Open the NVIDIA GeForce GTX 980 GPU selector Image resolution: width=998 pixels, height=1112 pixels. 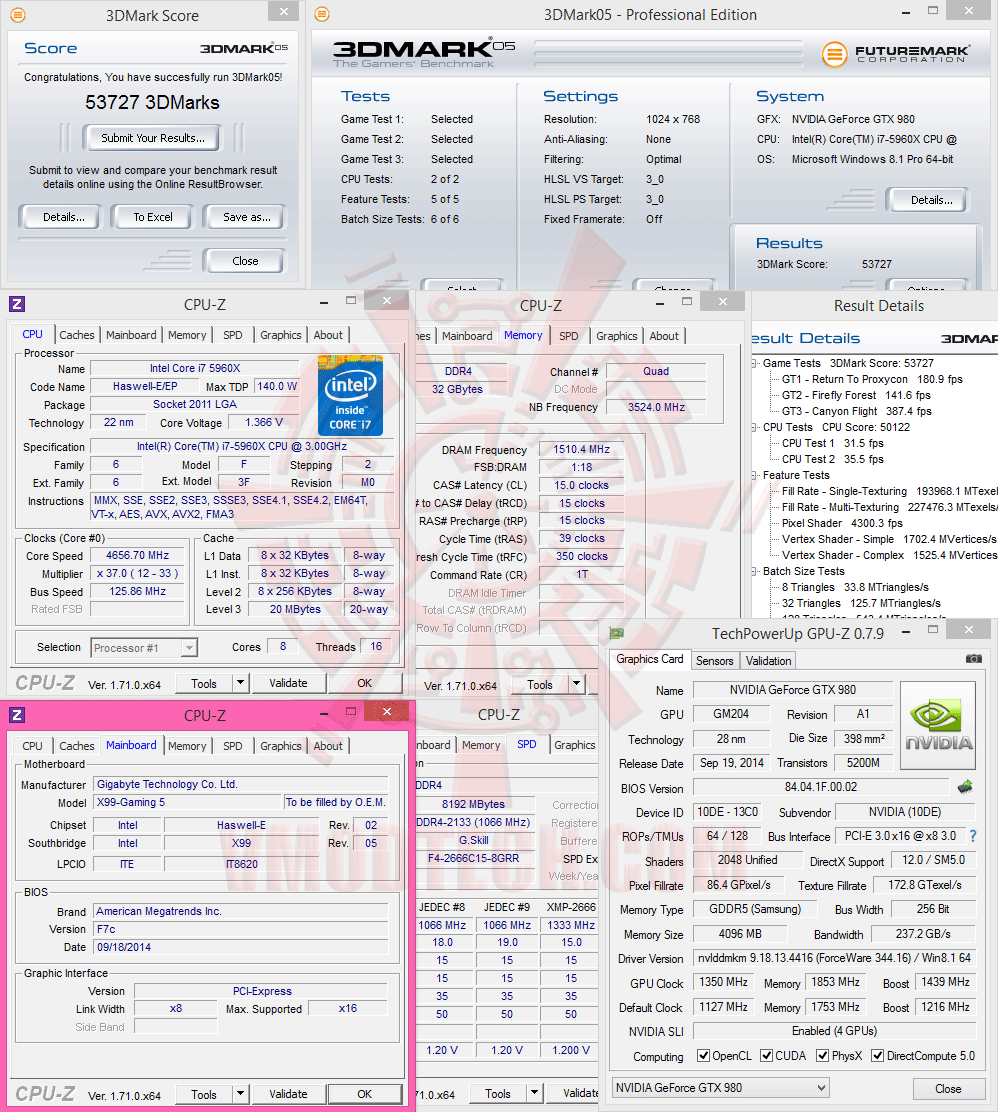tap(721, 1088)
